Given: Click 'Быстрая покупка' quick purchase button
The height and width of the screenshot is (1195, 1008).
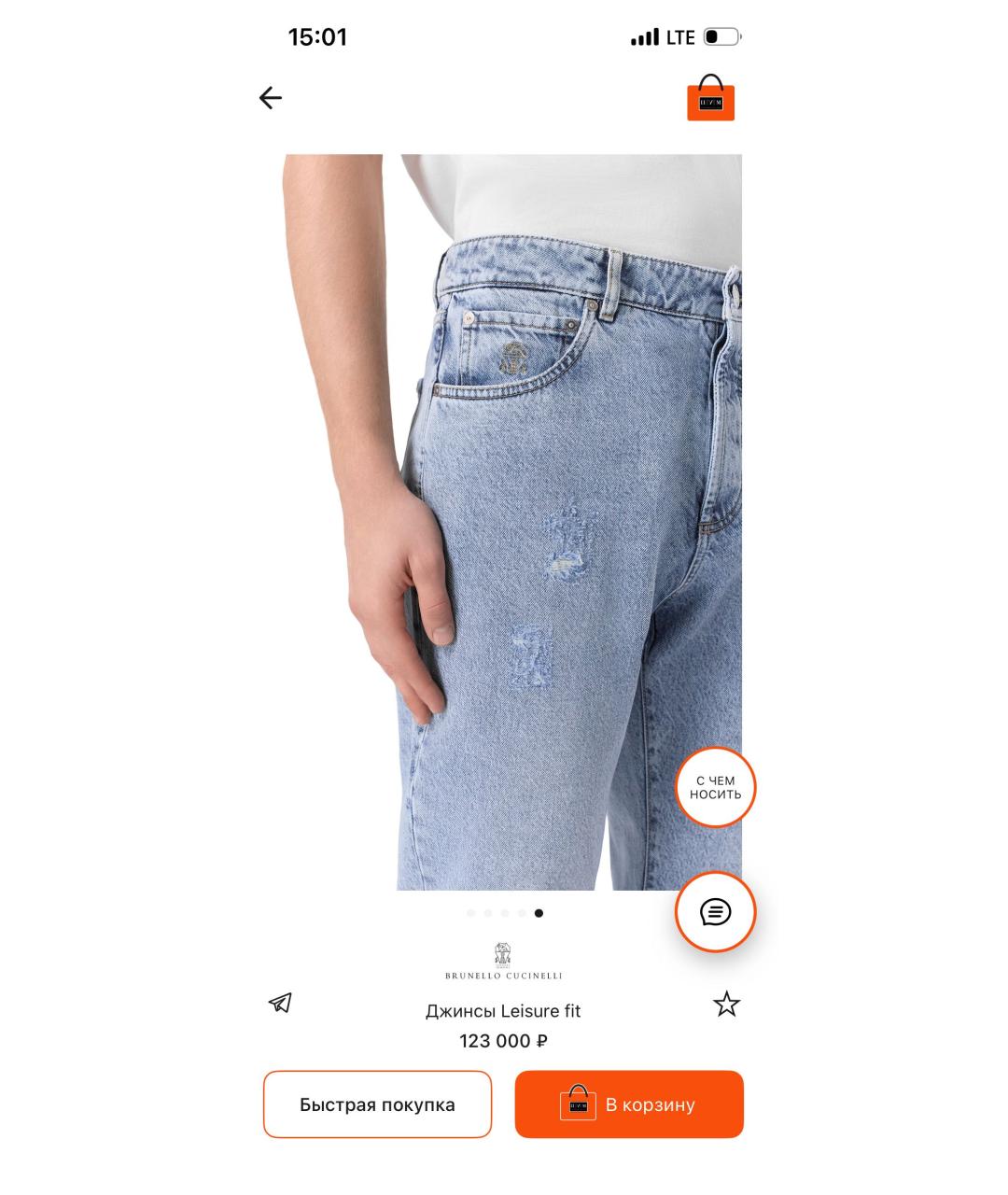Looking at the screenshot, I should coord(377,1104).
